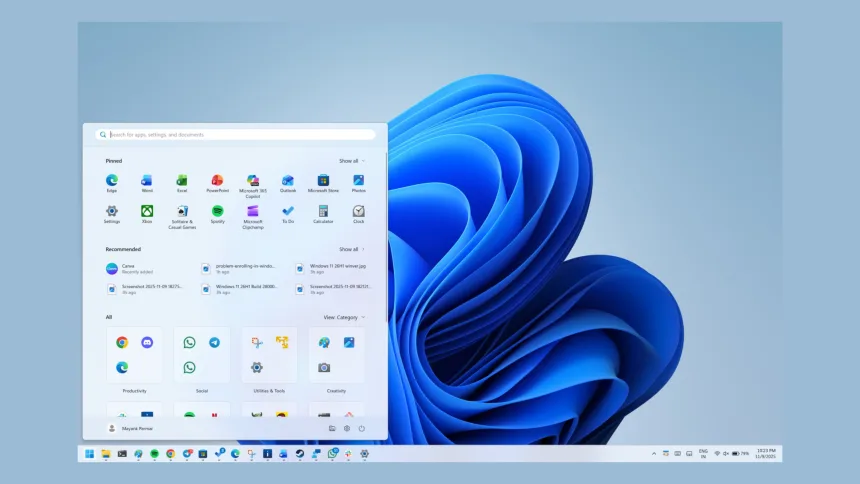860x484 pixels.
Task: Open the pinned Settings app
Action: [x=112, y=214]
